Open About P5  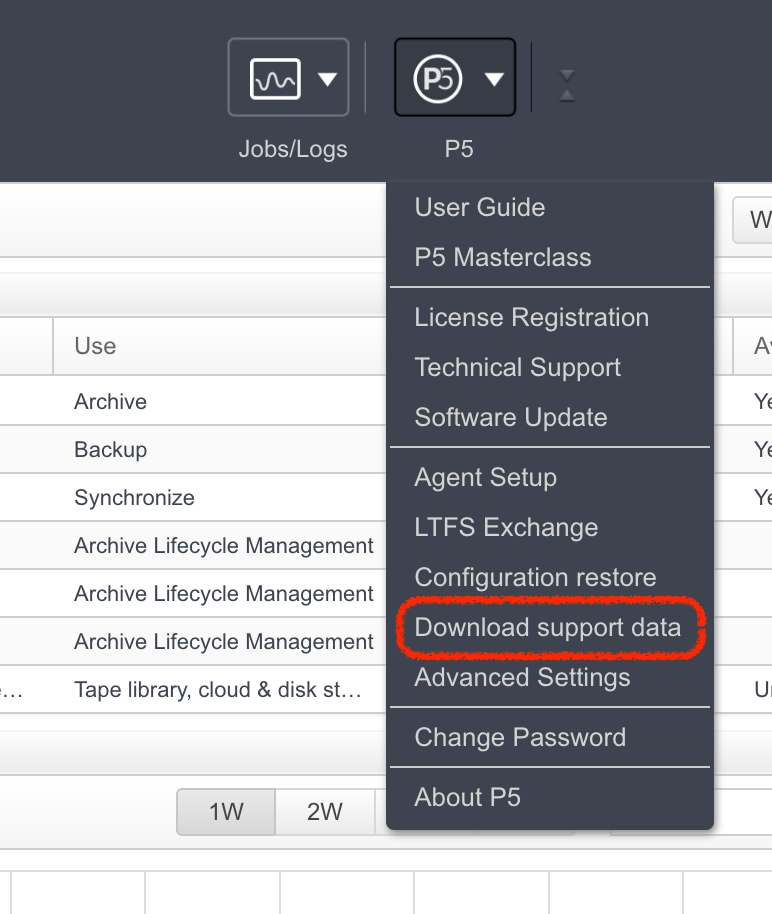(467, 798)
